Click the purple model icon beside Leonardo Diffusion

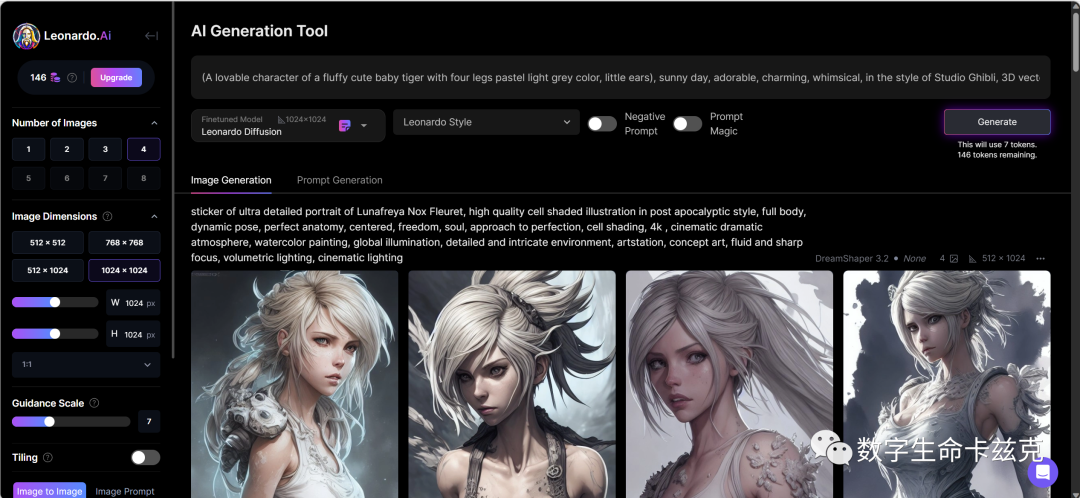[x=345, y=125]
